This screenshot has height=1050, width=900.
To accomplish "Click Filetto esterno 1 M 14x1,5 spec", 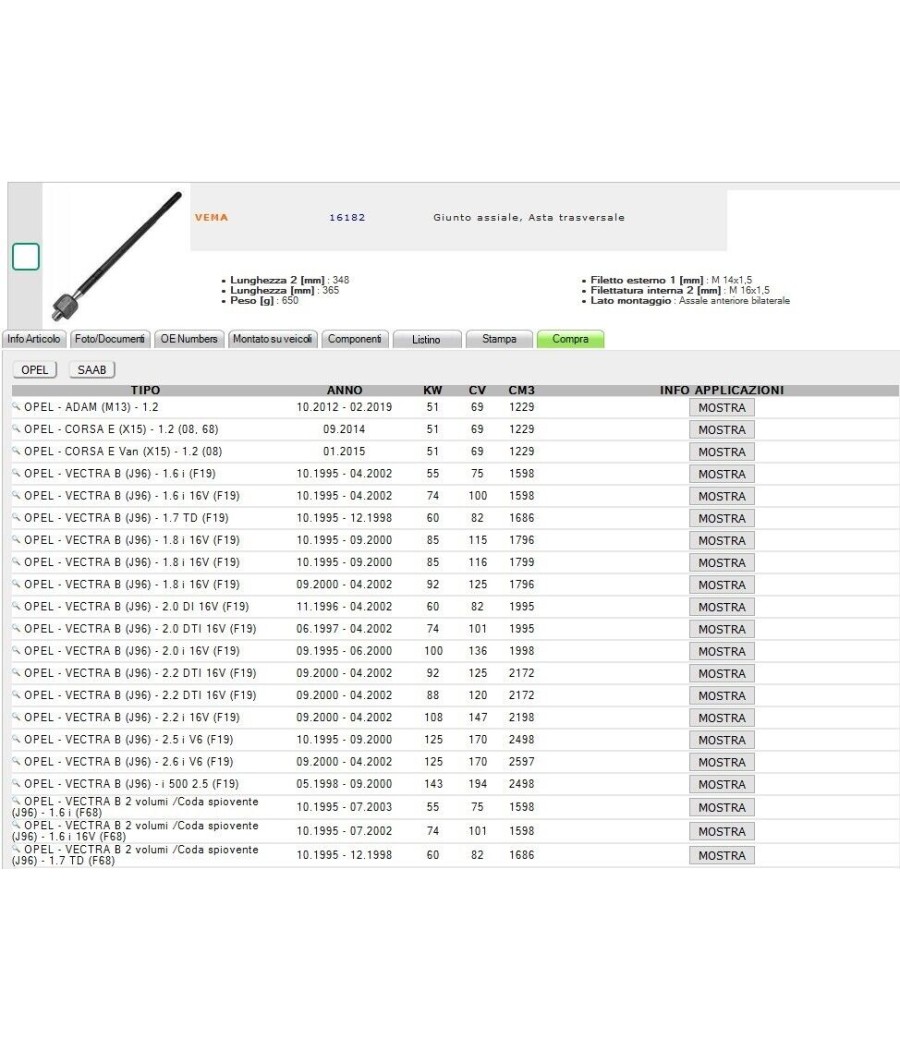I will (671, 280).
